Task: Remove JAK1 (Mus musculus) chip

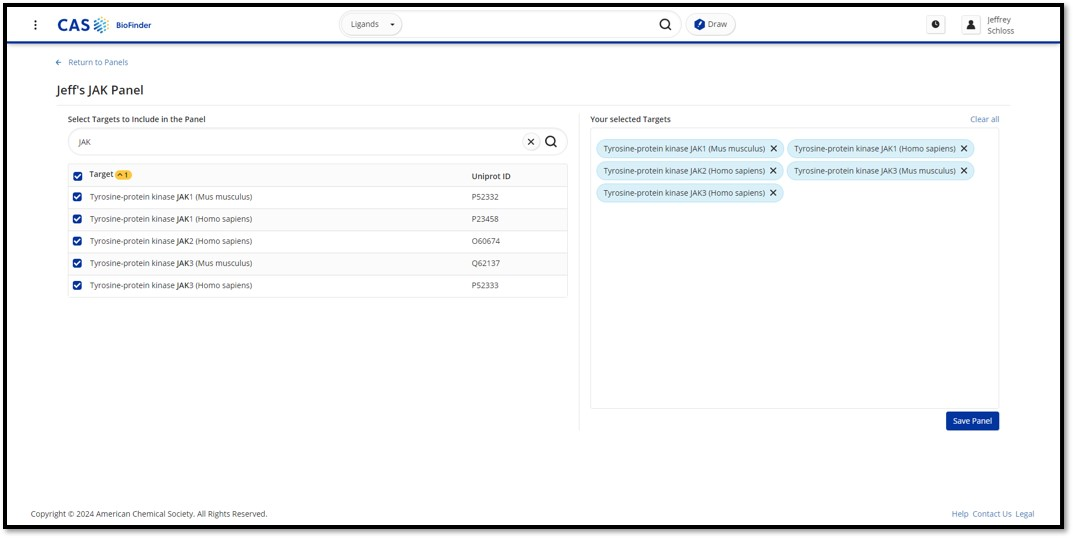Action: tap(773, 149)
